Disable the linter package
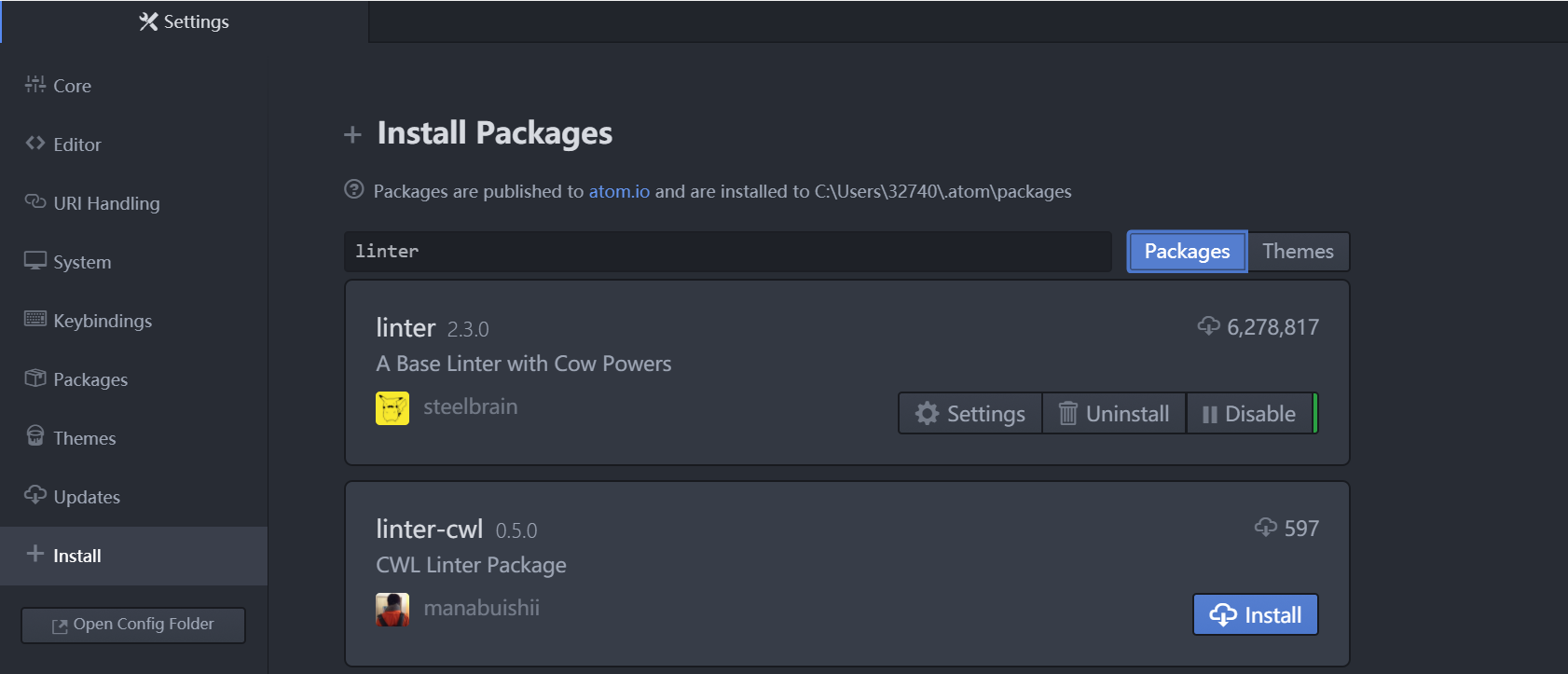Image resolution: width=1568 pixels, height=674 pixels. coord(1249,414)
